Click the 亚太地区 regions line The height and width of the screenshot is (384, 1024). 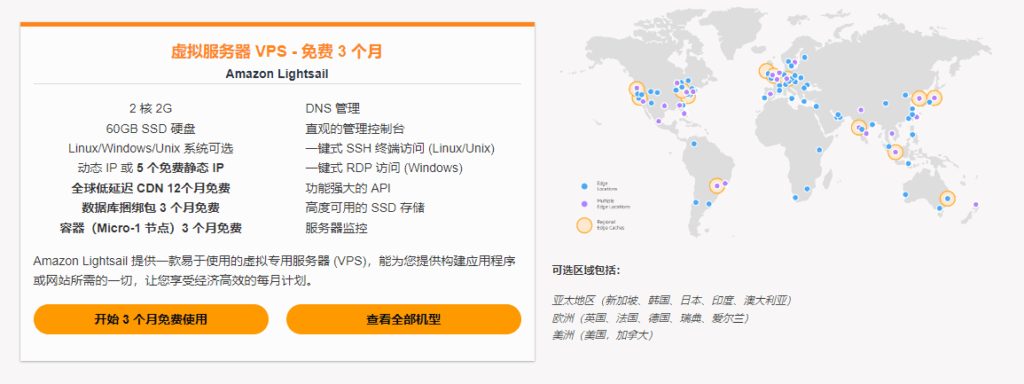click(672, 300)
